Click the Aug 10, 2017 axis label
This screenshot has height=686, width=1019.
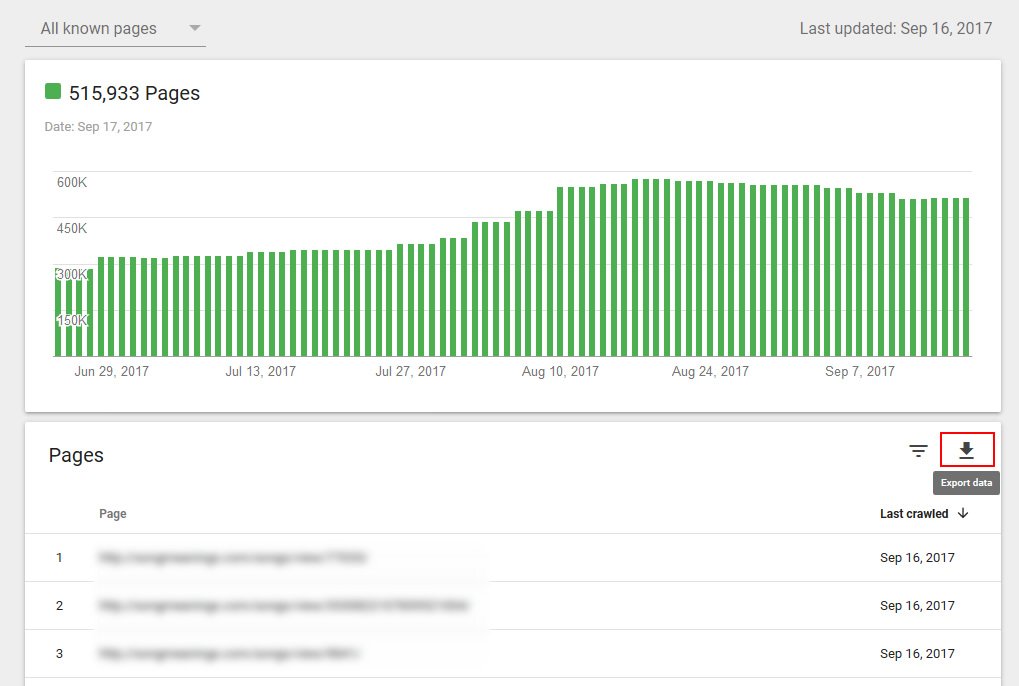pos(560,372)
